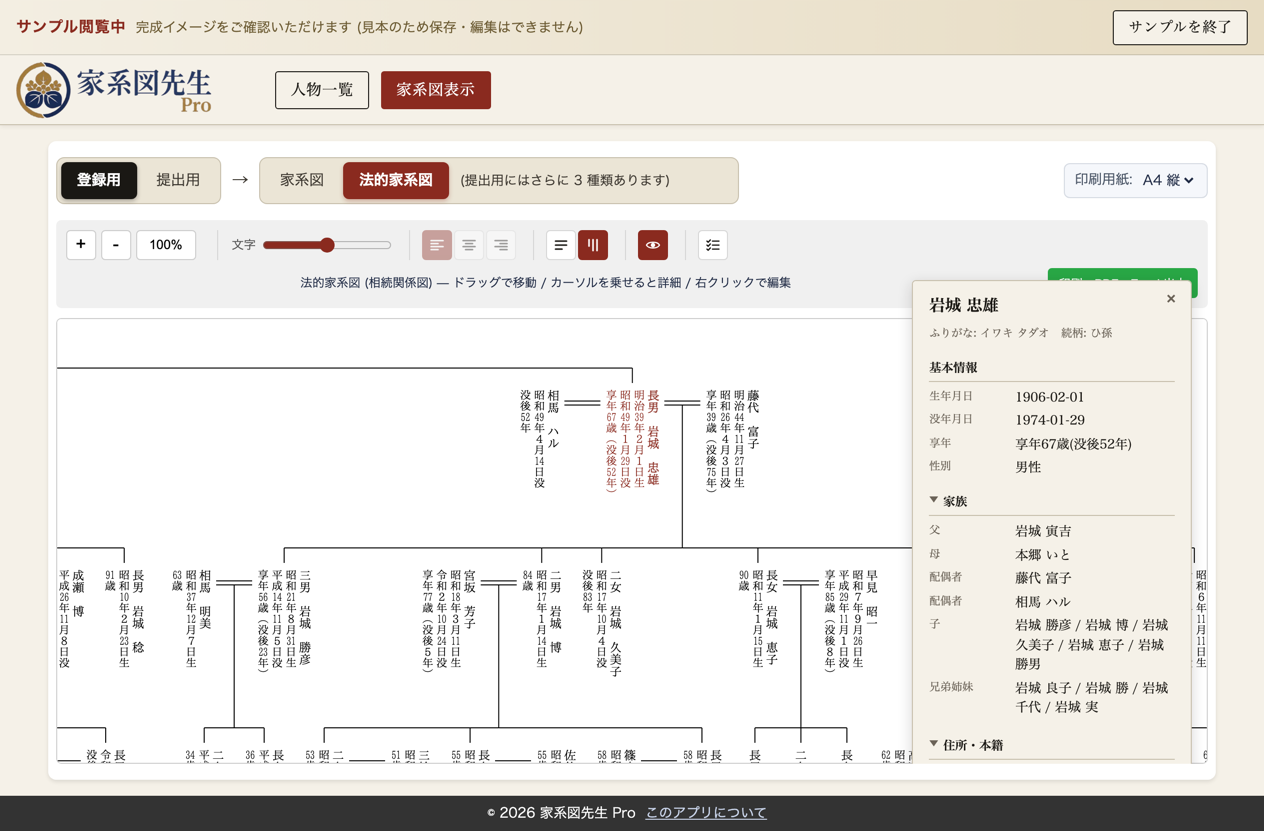
Task: Click mother name 本郷 いと
Action: [1043, 554]
